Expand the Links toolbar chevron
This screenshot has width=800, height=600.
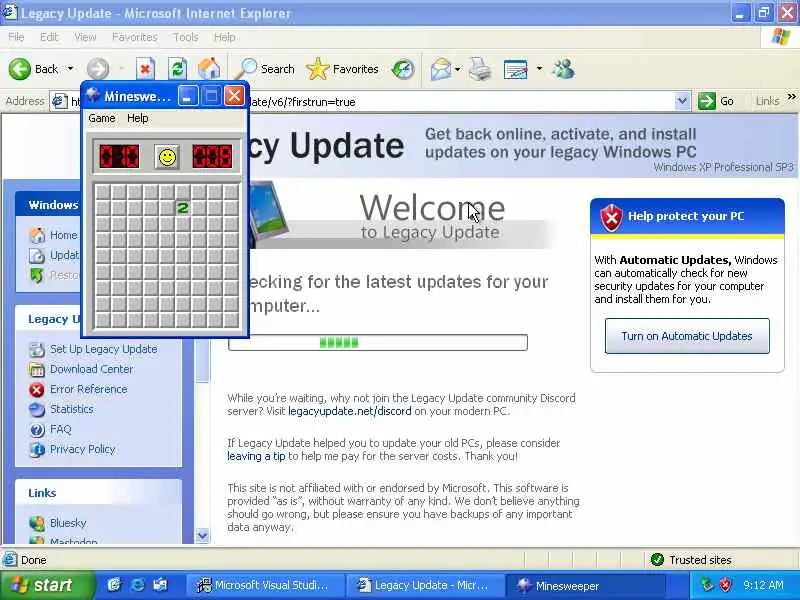(x=791, y=96)
